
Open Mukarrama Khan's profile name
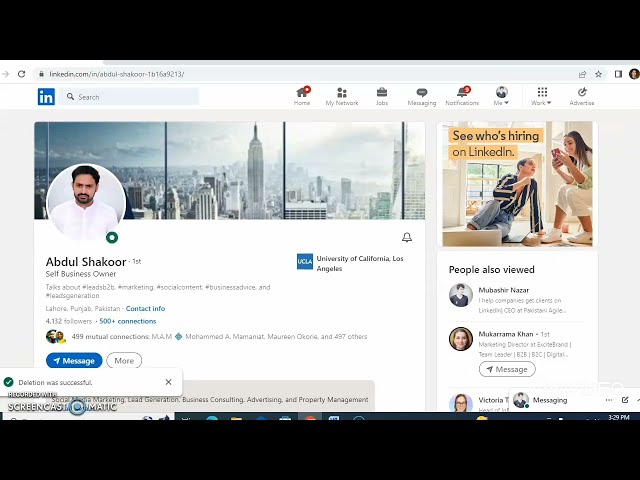pyautogui.click(x=506, y=334)
